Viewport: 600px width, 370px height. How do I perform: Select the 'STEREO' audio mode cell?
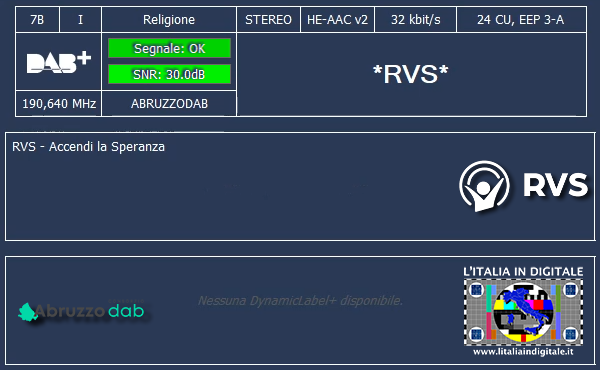pyautogui.click(x=268, y=20)
